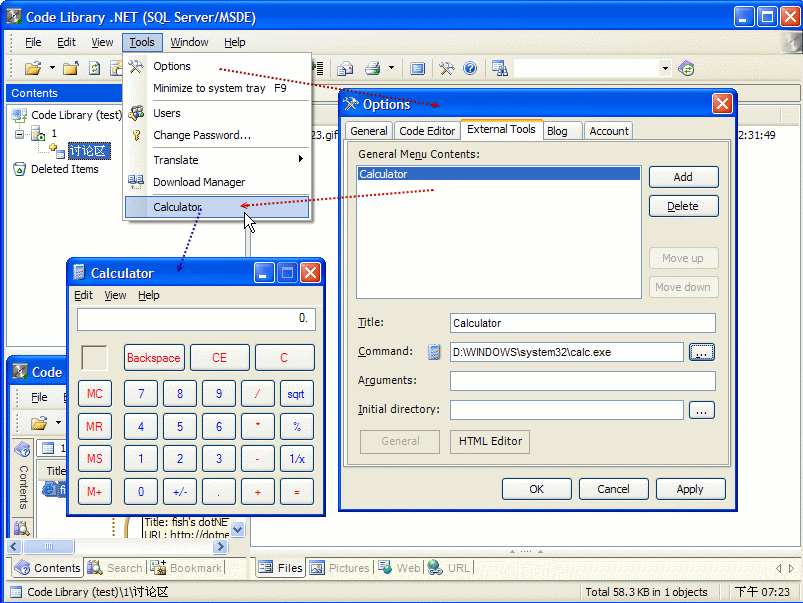Click the 7 key in Calculator
Viewport: 803px width, 603px height.
pyautogui.click(x=141, y=394)
